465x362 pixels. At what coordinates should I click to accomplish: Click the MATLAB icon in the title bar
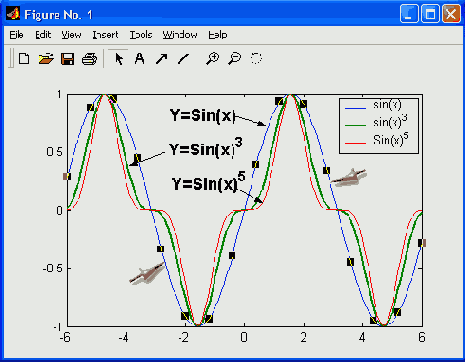13,14
